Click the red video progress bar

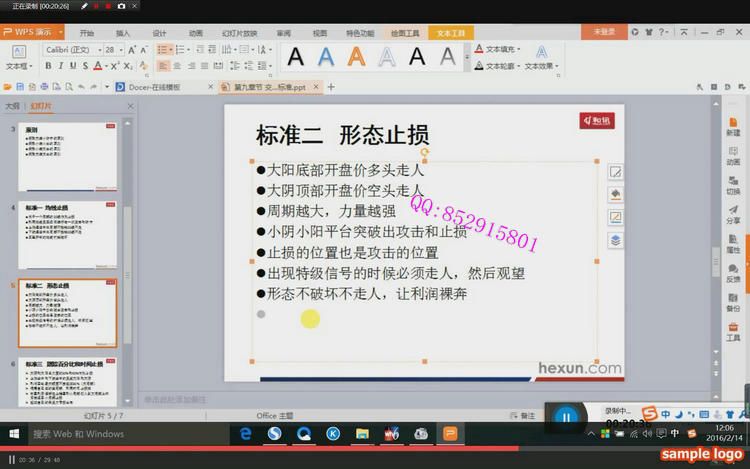coord(300,449)
